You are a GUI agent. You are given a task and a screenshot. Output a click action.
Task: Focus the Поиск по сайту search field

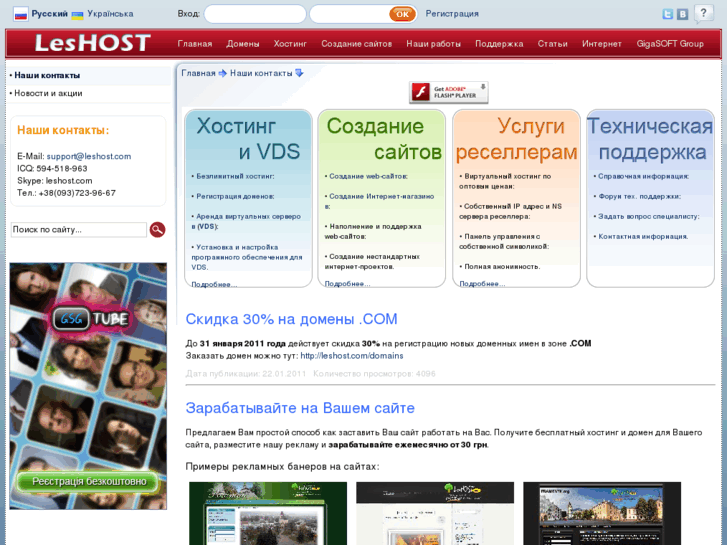(x=78, y=230)
